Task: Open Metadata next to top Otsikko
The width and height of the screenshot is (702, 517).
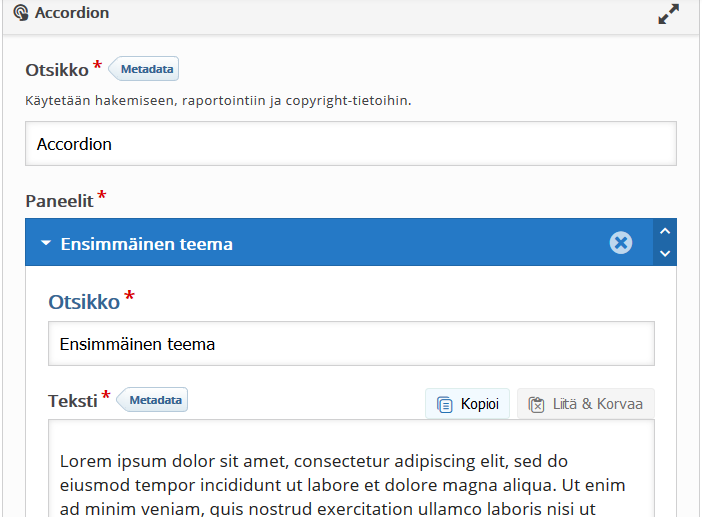Action: pyautogui.click(x=147, y=69)
